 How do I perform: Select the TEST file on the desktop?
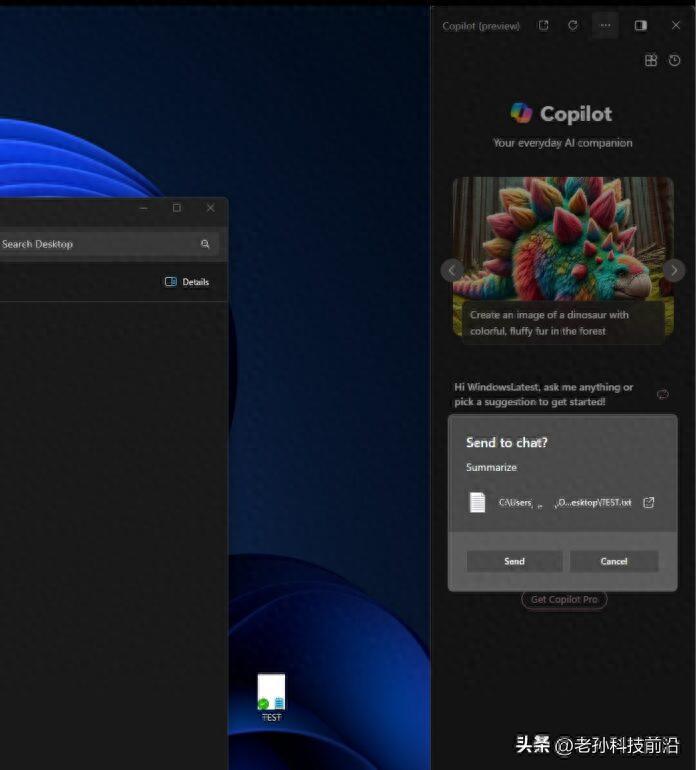coord(271,697)
